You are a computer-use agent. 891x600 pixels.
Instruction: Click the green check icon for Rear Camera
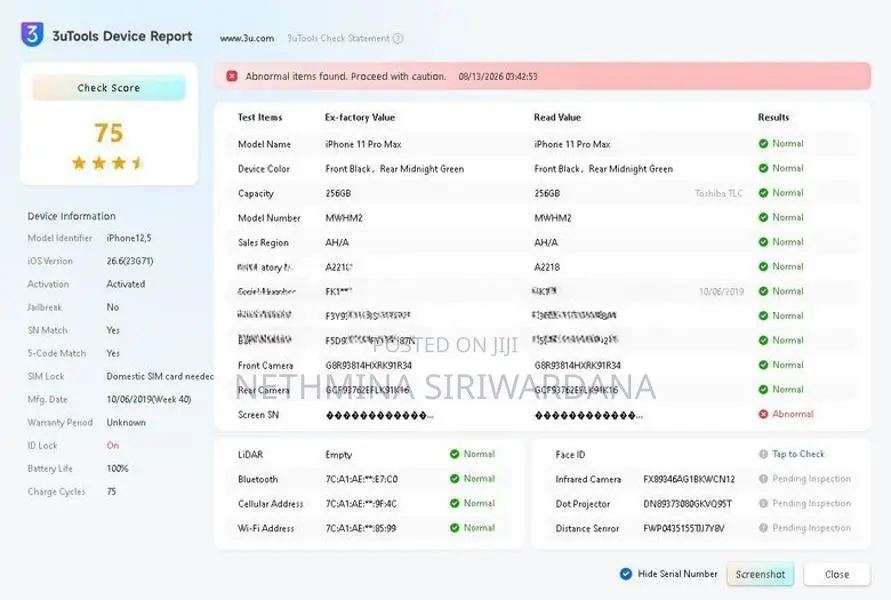[763, 389]
